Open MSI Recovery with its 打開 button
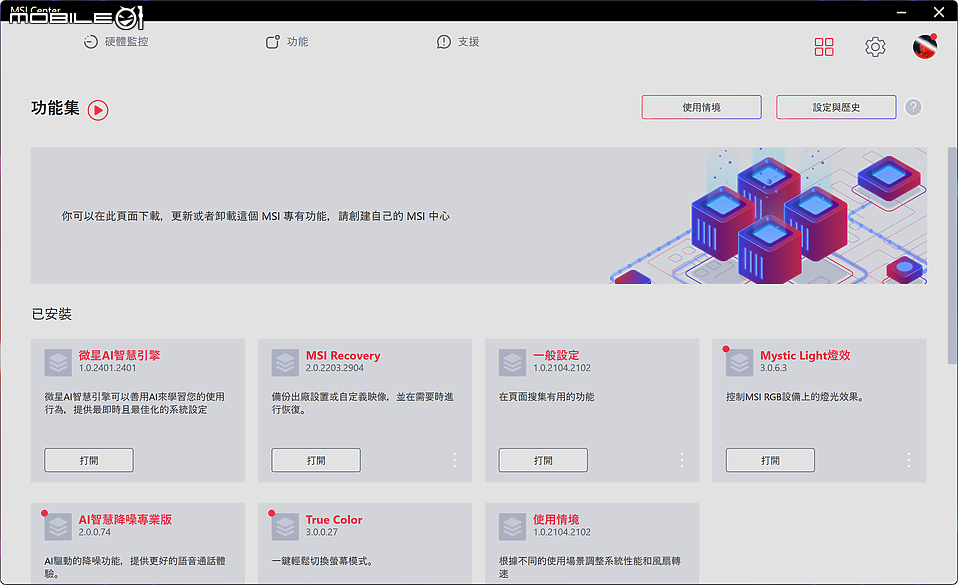The image size is (958, 585). click(x=316, y=460)
